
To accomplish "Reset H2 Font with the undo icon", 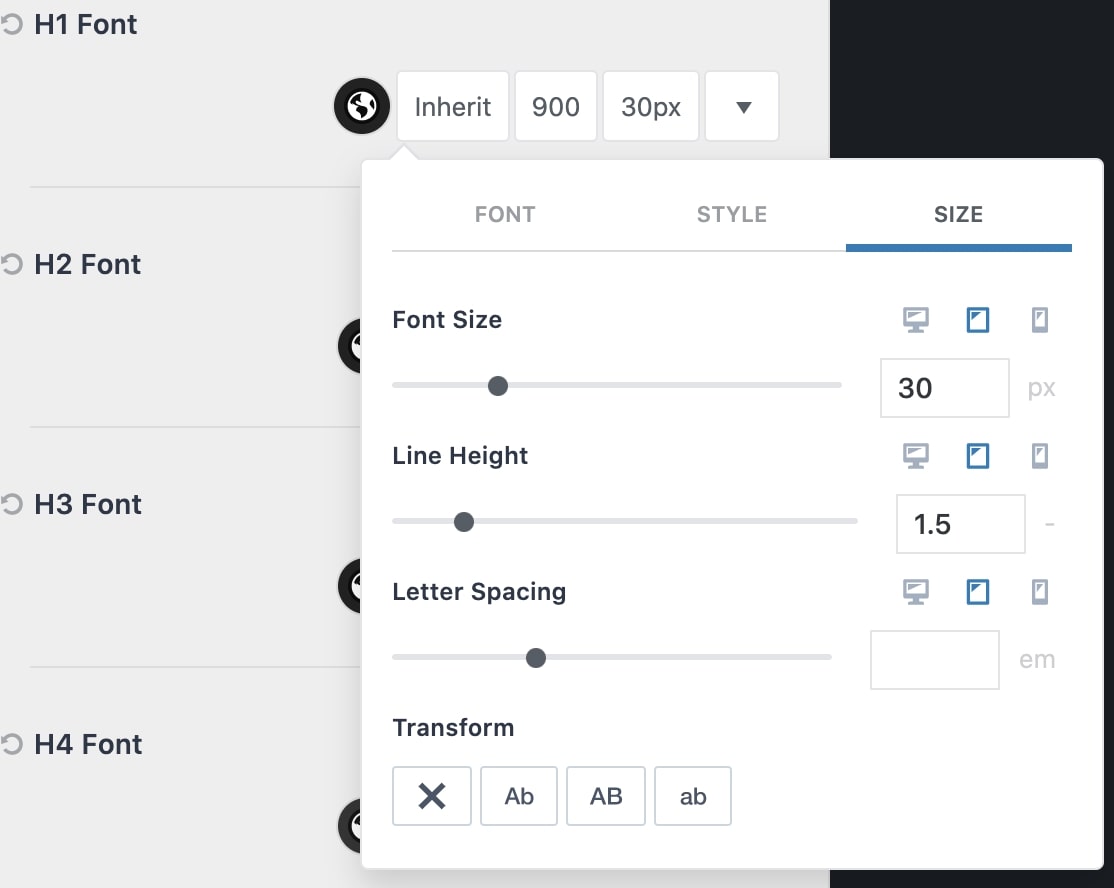I will coord(11,264).
